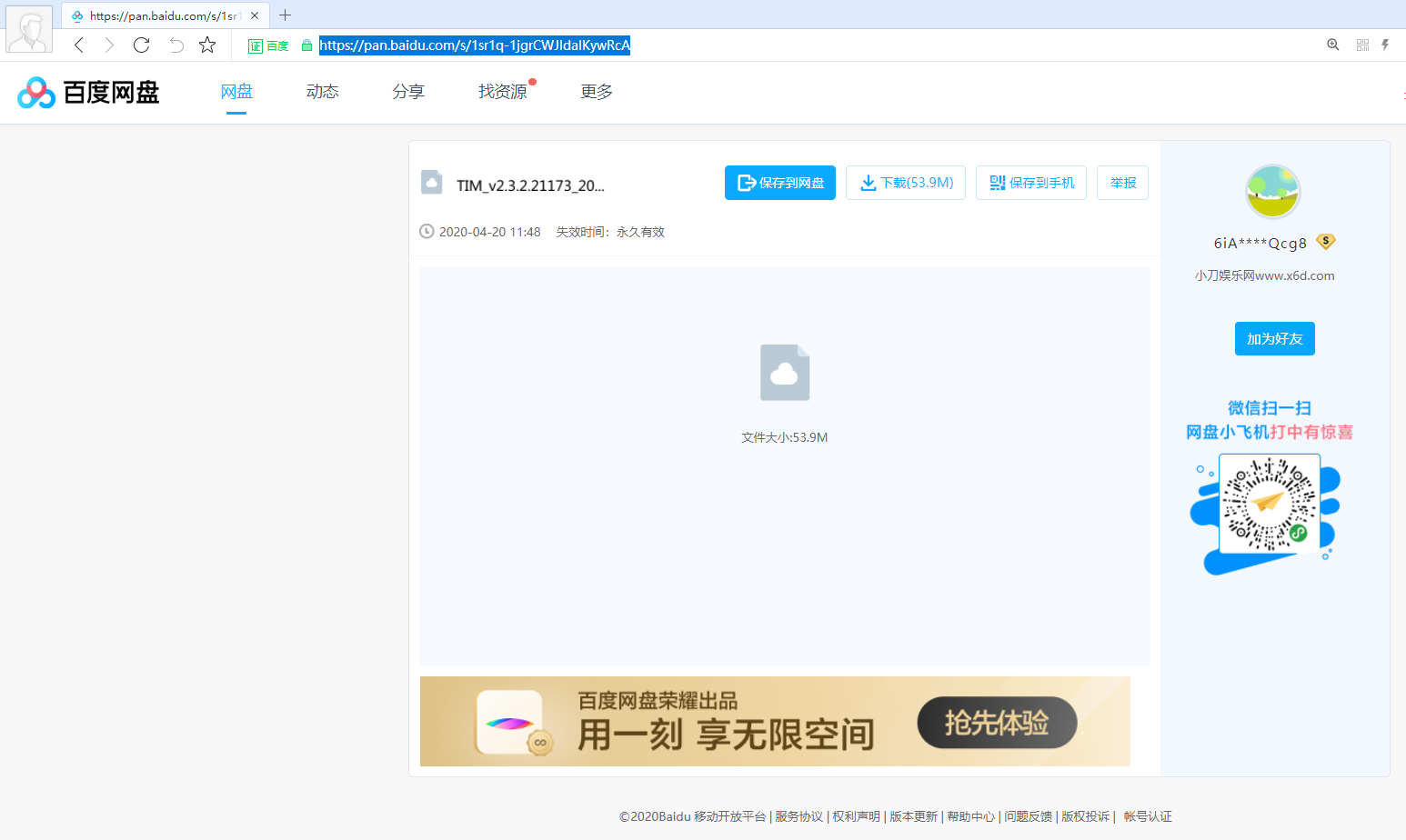Image resolution: width=1406 pixels, height=840 pixels.
Task: Click the browser back arrow
Action: (79, 45)
